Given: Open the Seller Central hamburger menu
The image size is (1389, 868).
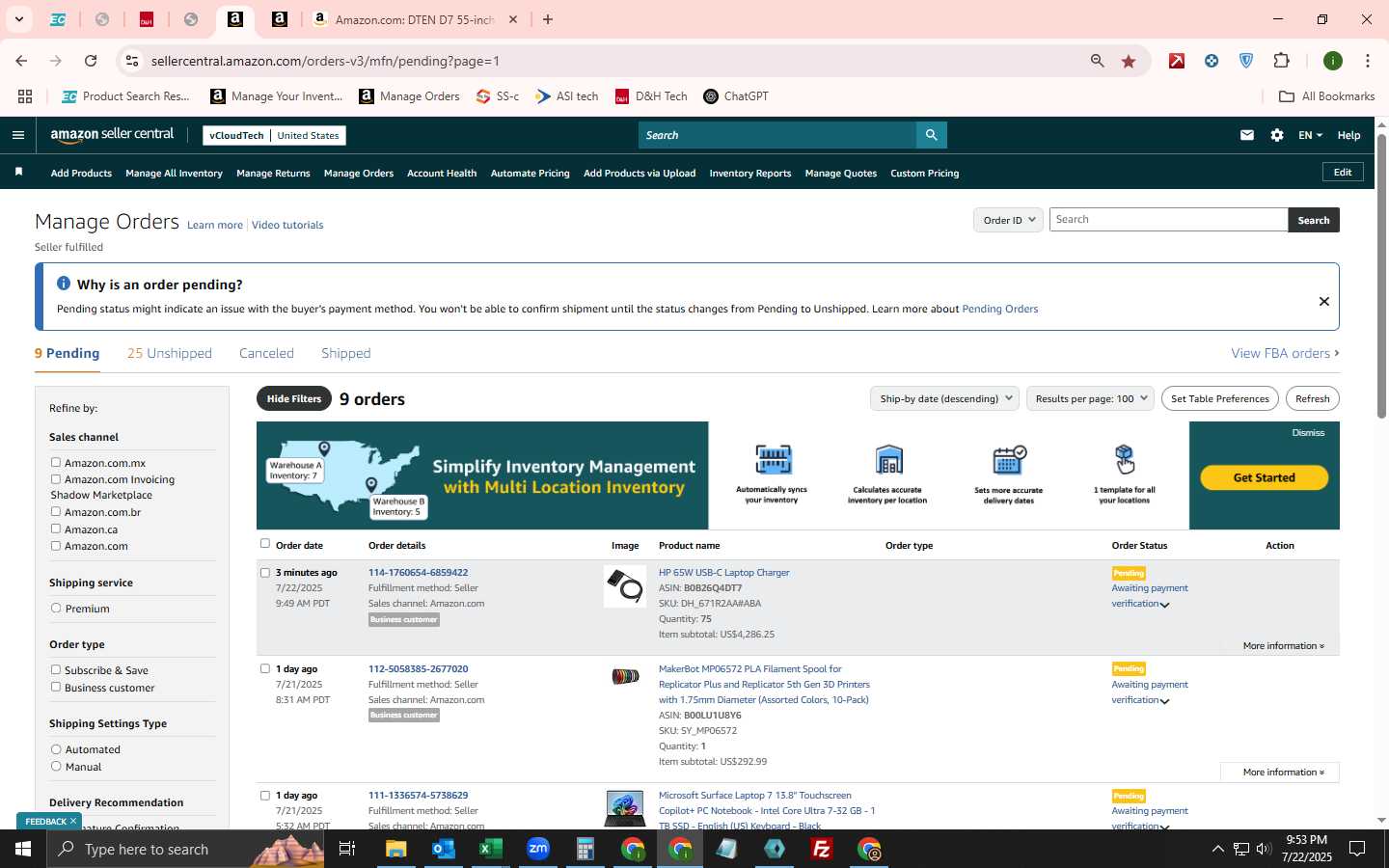Looking at the screenshot, I should (x=17, y=135).
